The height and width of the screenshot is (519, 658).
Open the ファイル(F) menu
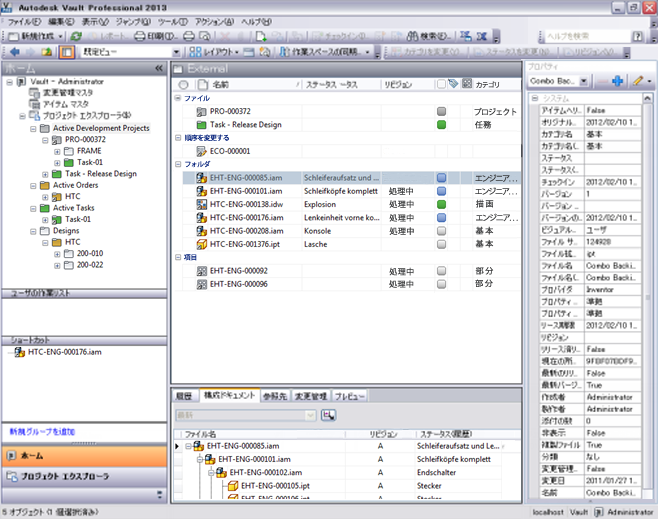24,21
